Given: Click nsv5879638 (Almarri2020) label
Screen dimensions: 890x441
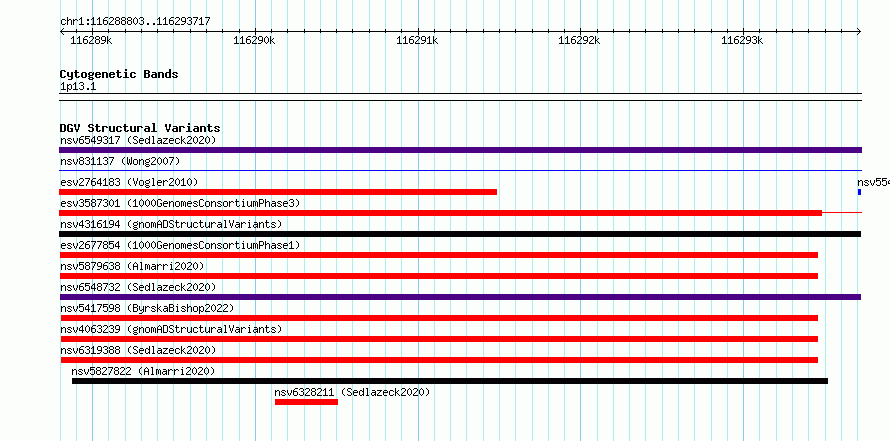Looking at the screenshot, I should pos(132,266).
